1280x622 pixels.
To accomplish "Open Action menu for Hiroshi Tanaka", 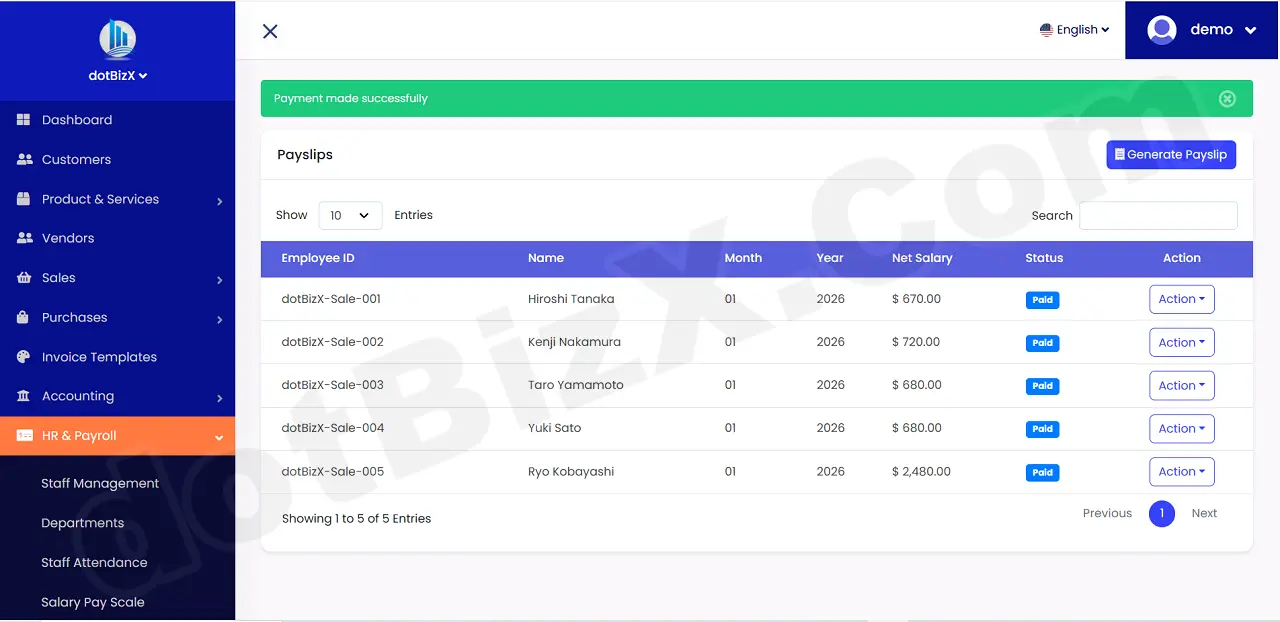I will coord(1181,298).
